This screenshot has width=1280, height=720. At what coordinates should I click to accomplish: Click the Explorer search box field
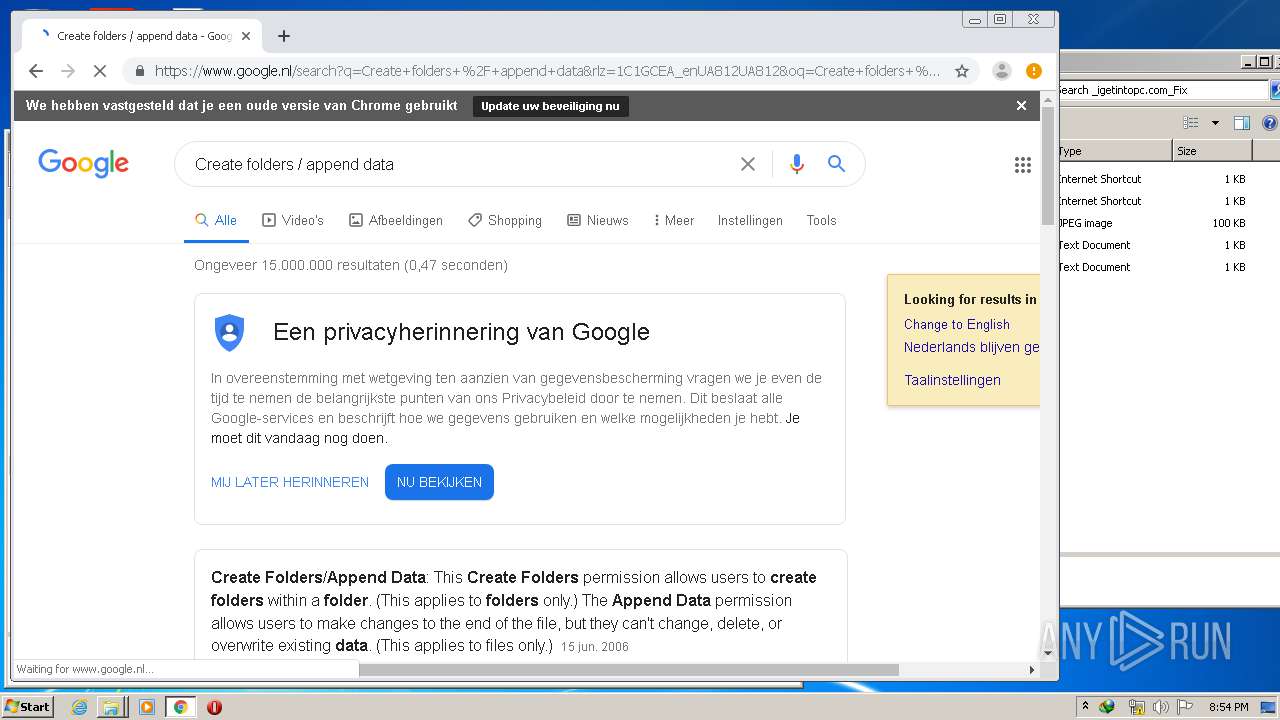pos(1162,90)
